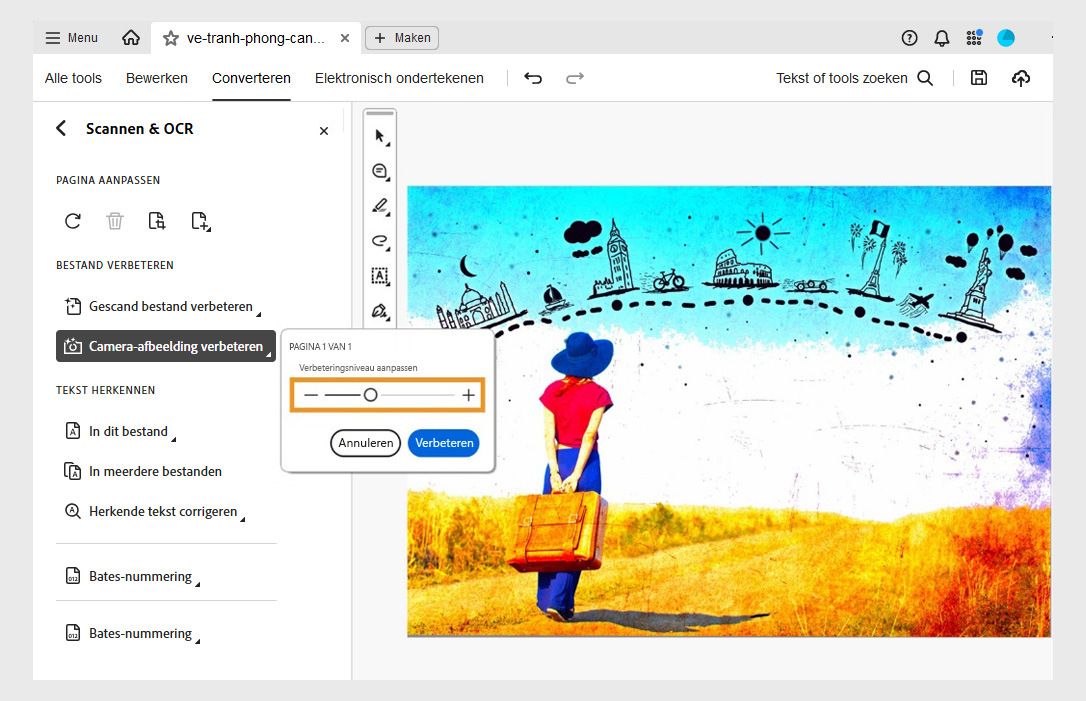The width and height of the screenshot is (1086, 701).
Task: Rotate the page with the rotate icon
Action: (72, 221)
